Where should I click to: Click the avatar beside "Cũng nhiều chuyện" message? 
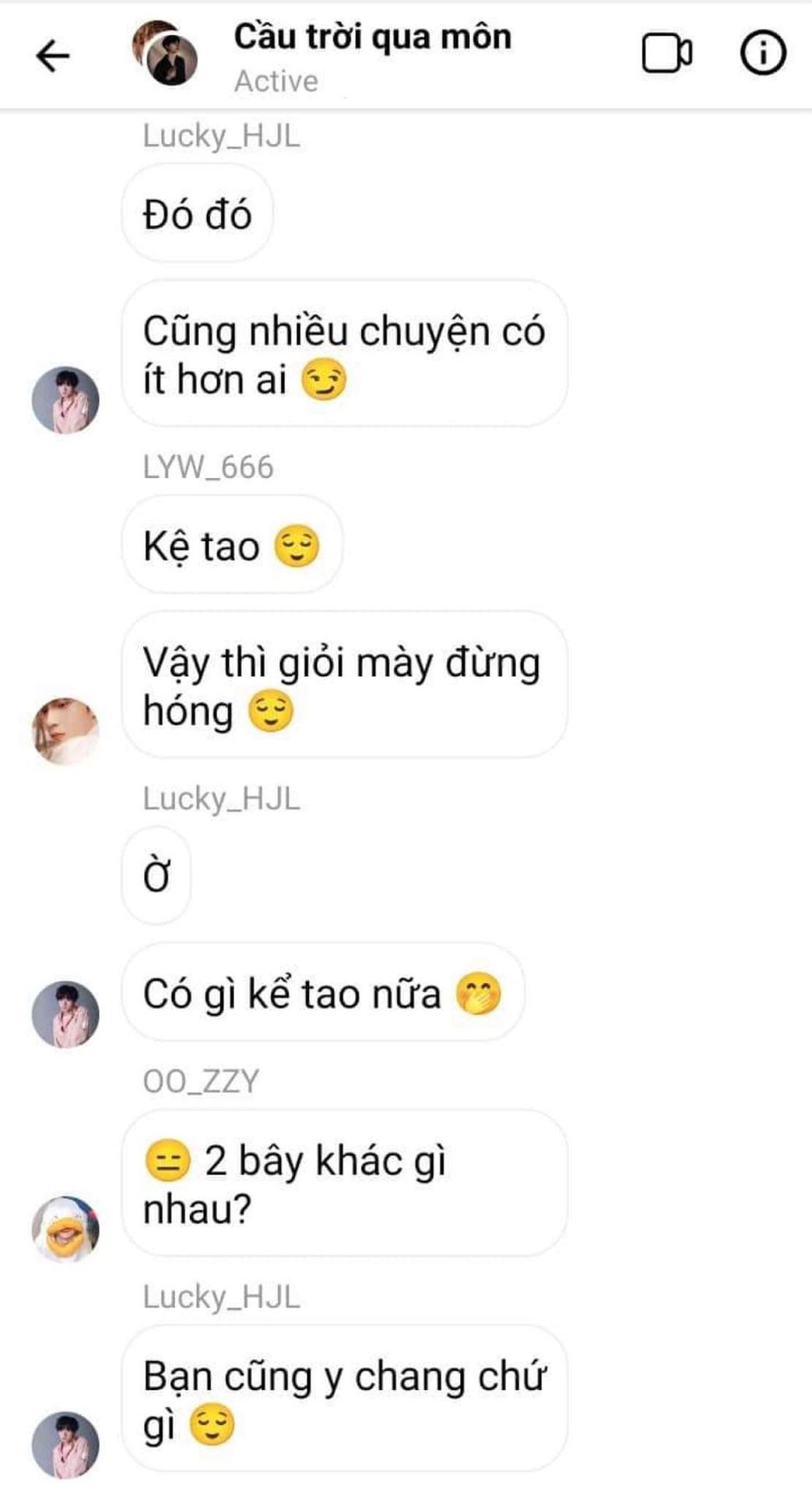[65, 400]
